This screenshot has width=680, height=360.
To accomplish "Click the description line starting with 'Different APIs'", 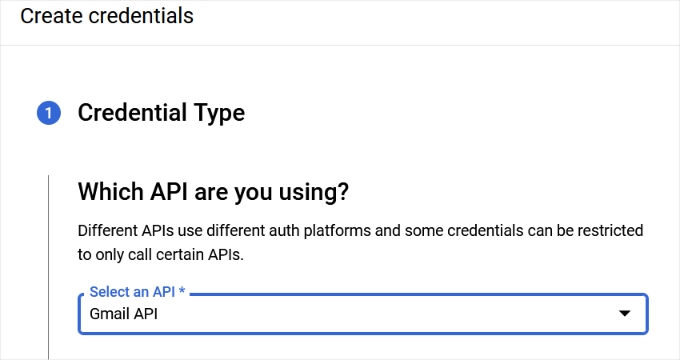I will (360, 231).
